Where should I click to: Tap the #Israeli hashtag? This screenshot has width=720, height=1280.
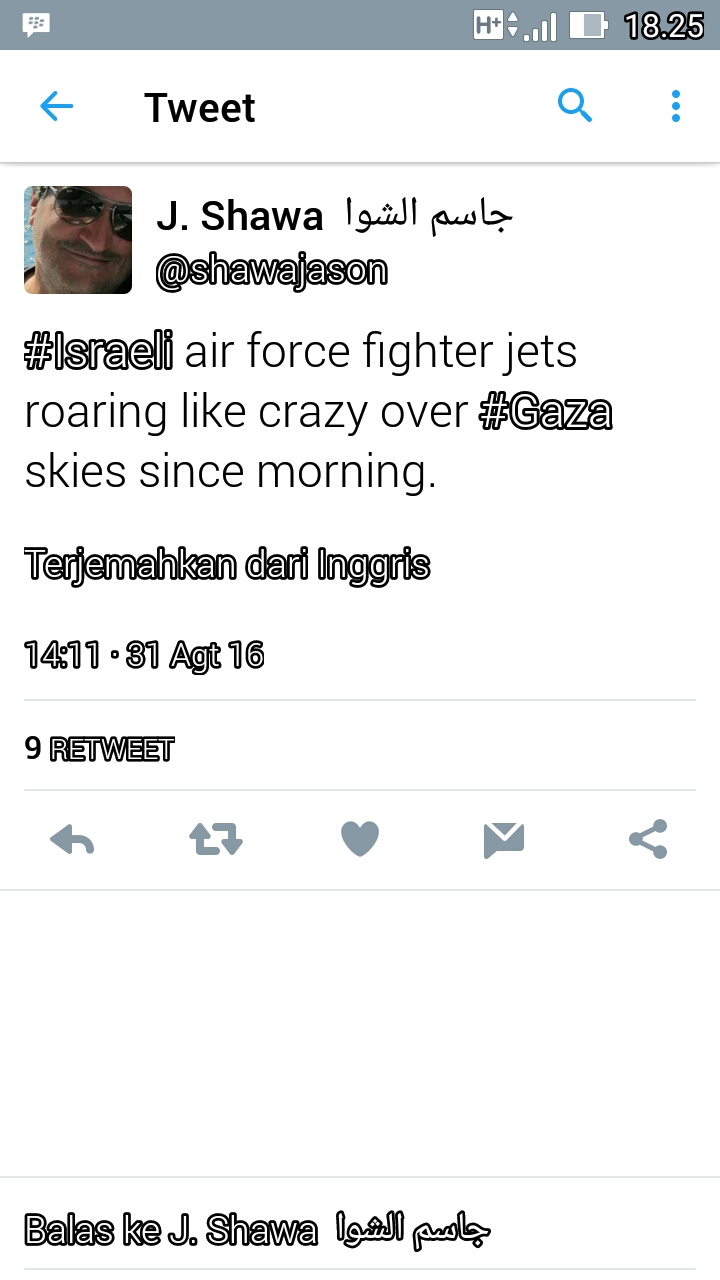[99, 352]
